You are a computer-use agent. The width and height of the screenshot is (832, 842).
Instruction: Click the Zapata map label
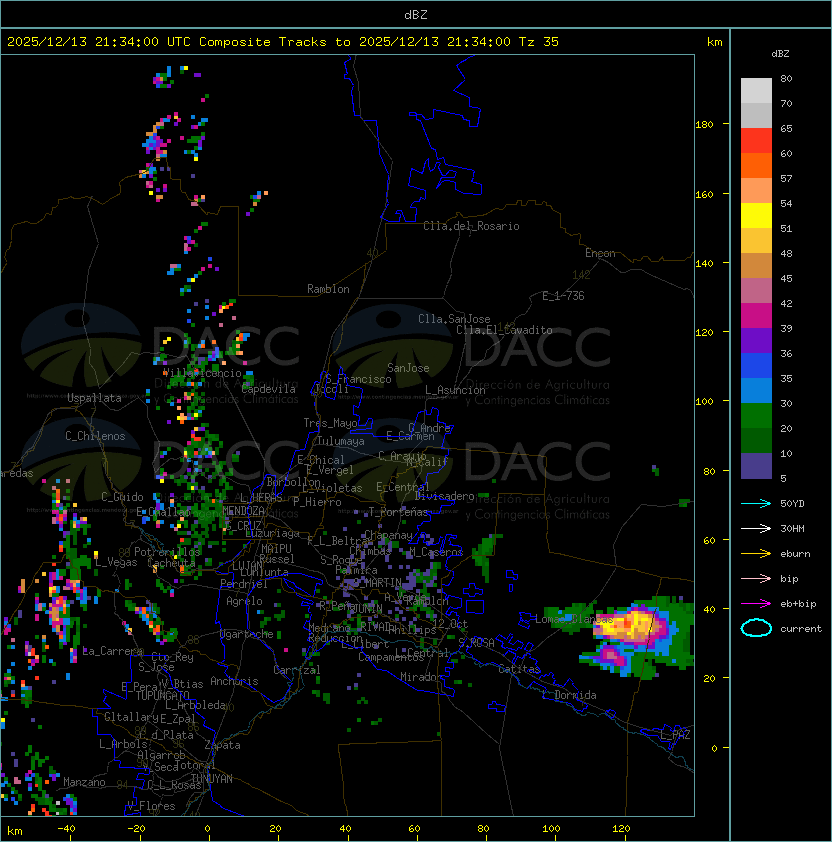[222, 745]
